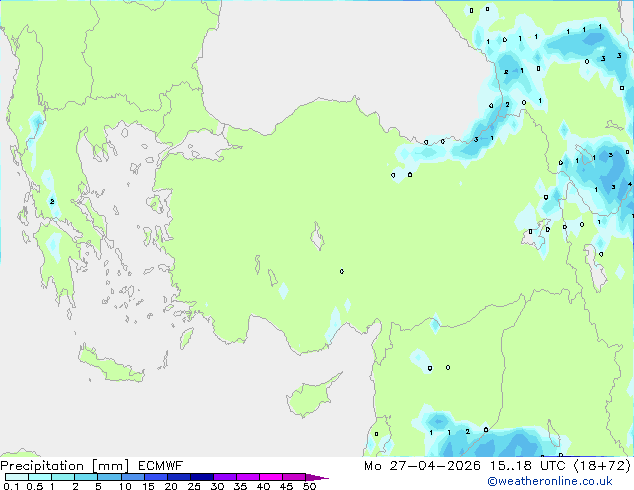Click the '0.5' legend scale value
634x490 pixels.
coord(35,486)
